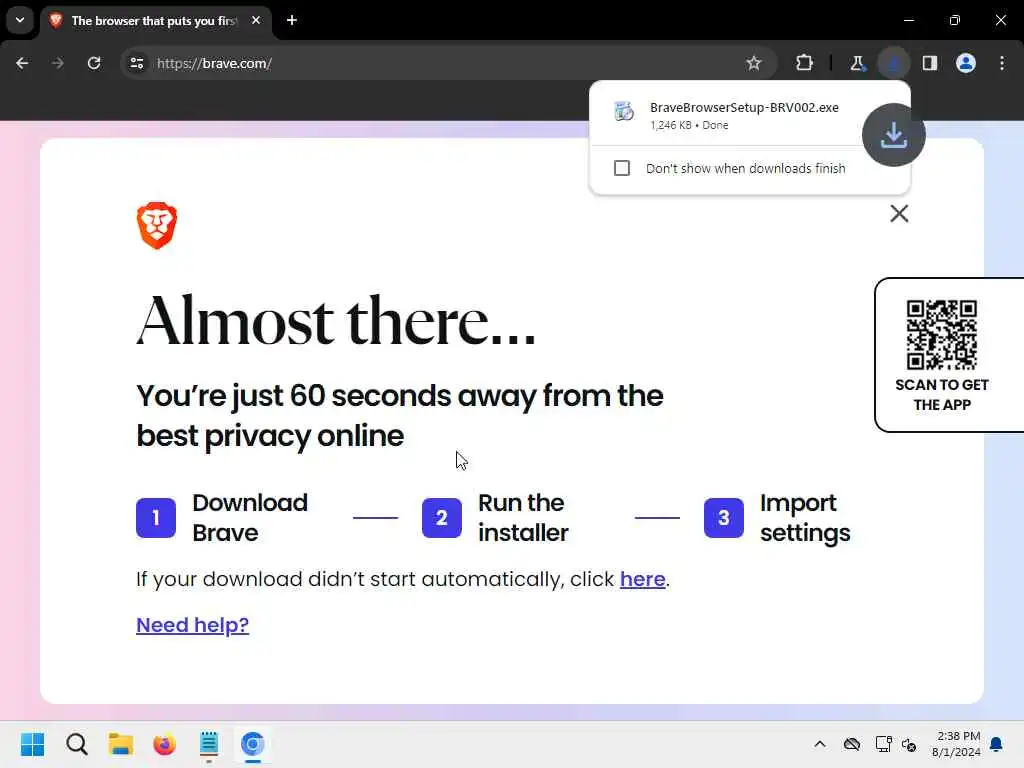The image size is (1024, 768).
Task: Click the 'Run the installer' step text
Action: point(523,518)
